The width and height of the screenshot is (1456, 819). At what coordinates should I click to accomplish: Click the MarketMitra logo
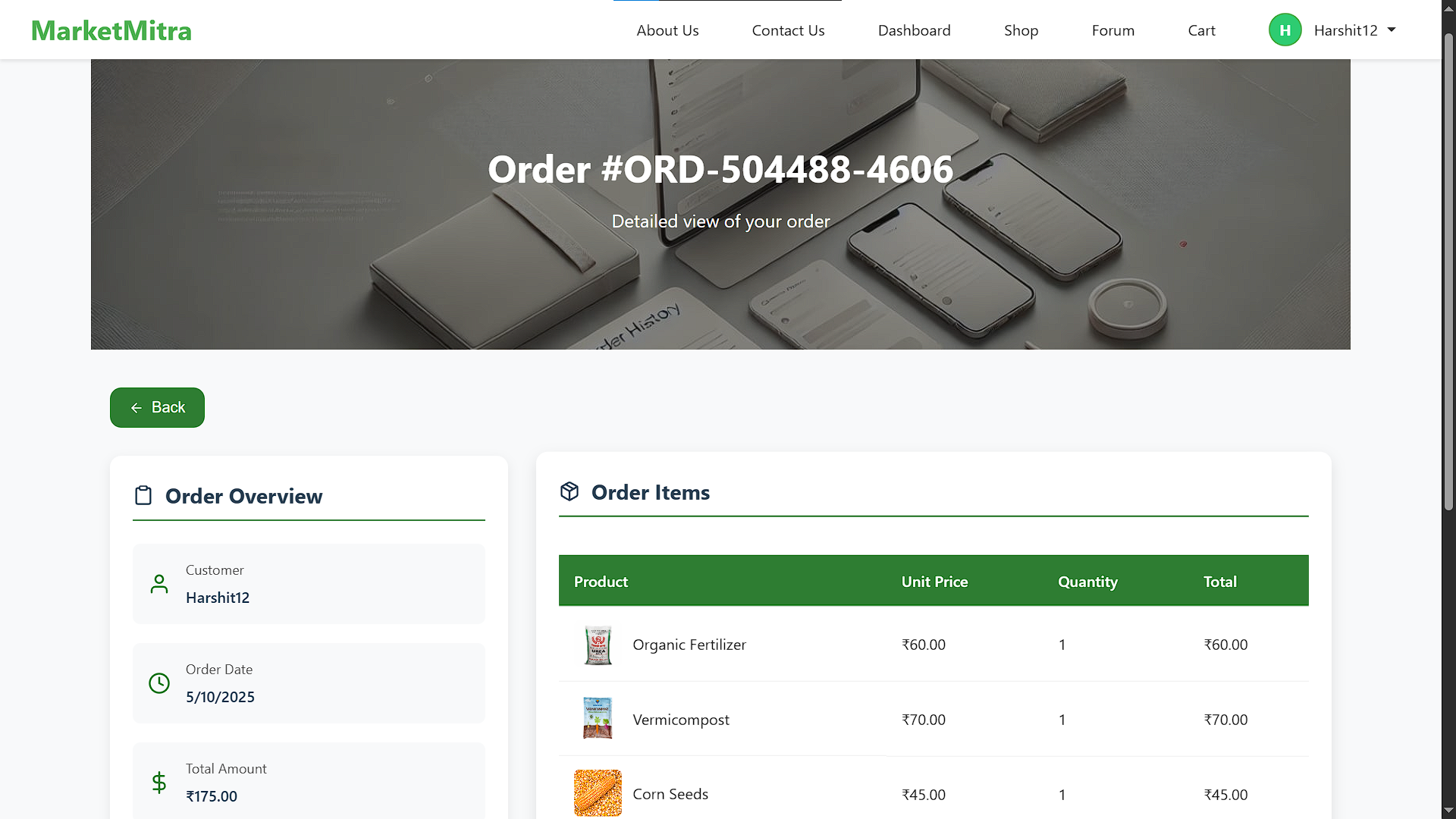pos(111,30)
